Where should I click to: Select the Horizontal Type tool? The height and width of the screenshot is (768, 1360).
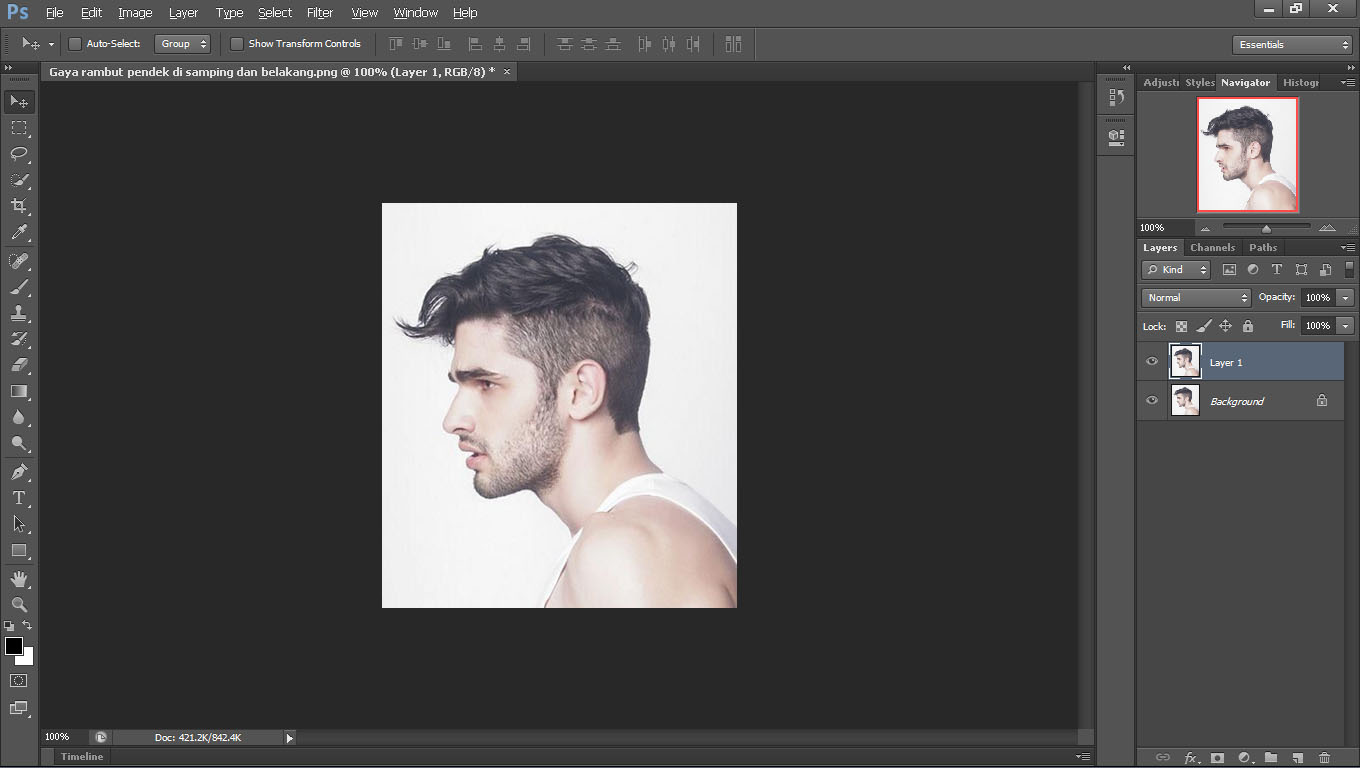pos(18,498)
